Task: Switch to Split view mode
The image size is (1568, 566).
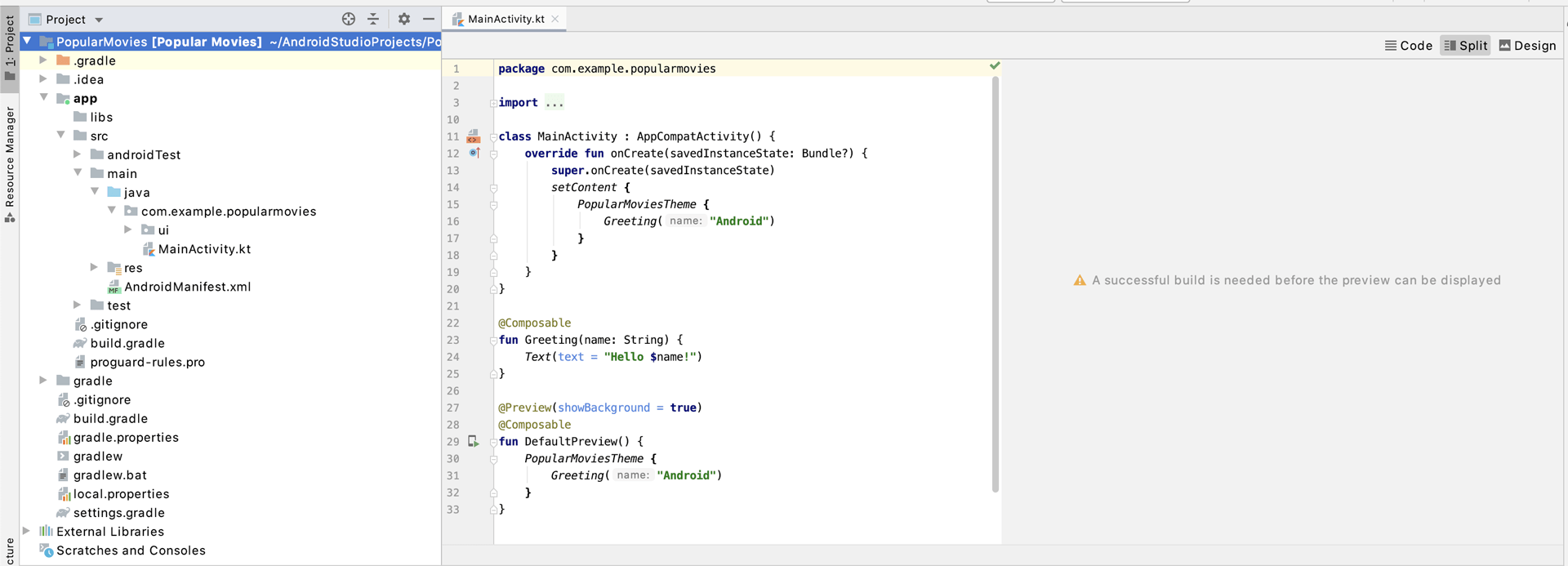Action: pyautogui.click(x=1466, y=46)
